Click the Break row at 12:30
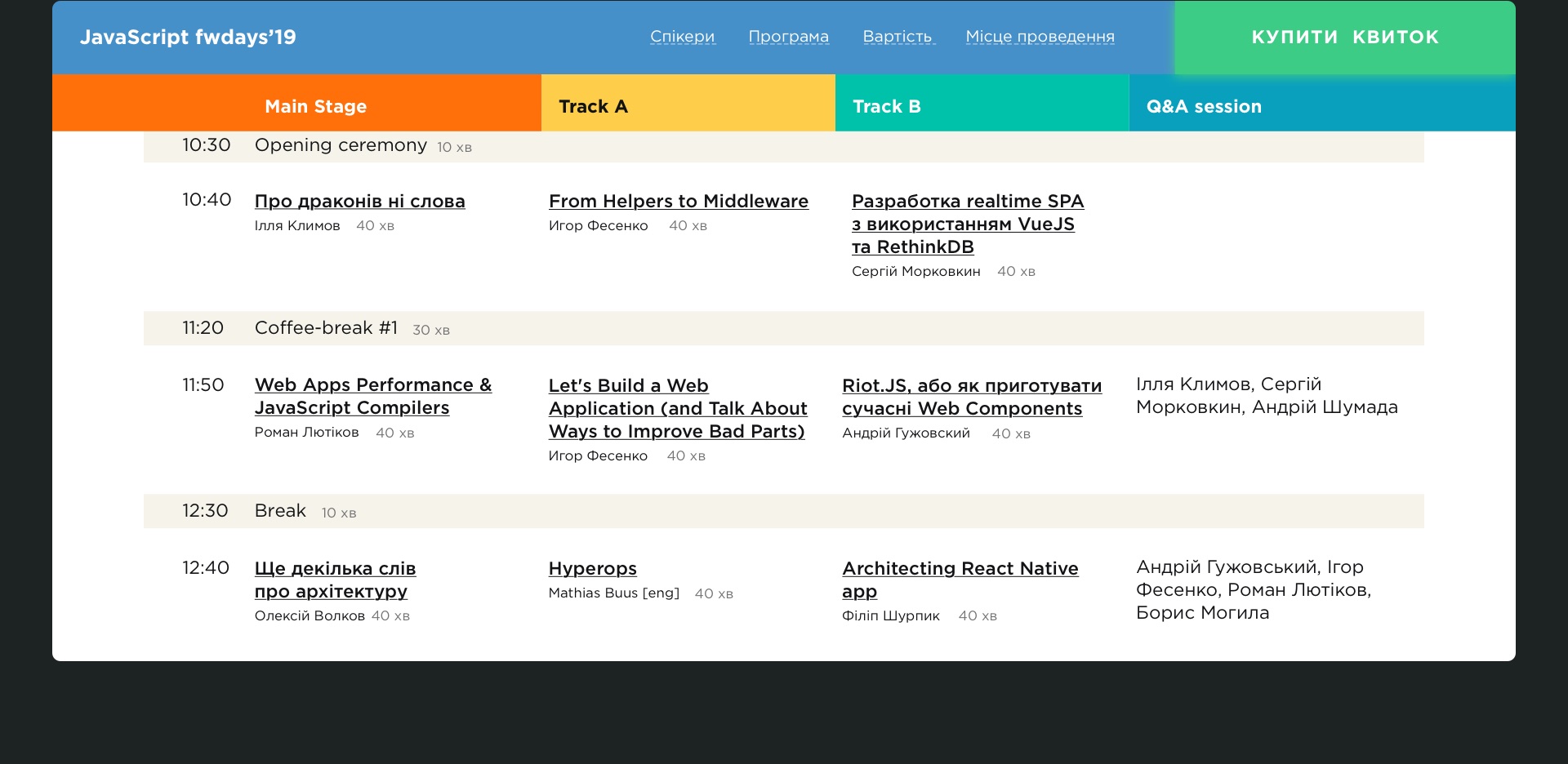This screenshot has width=1568, height=764. coord(784,511)
